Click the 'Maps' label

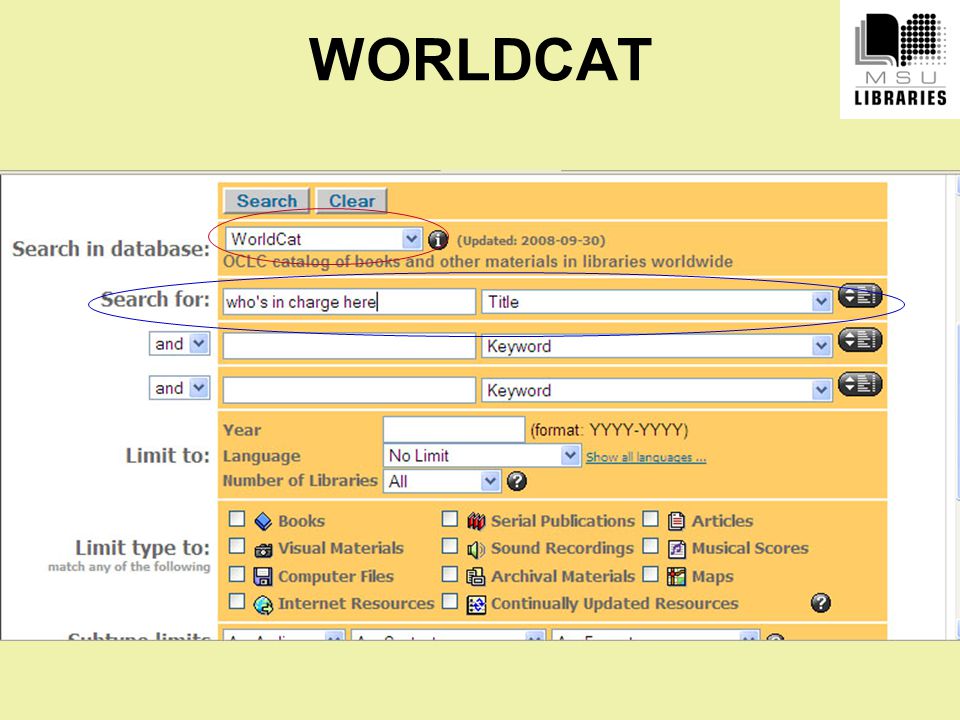pyautogui.click(x=713, y=576)
